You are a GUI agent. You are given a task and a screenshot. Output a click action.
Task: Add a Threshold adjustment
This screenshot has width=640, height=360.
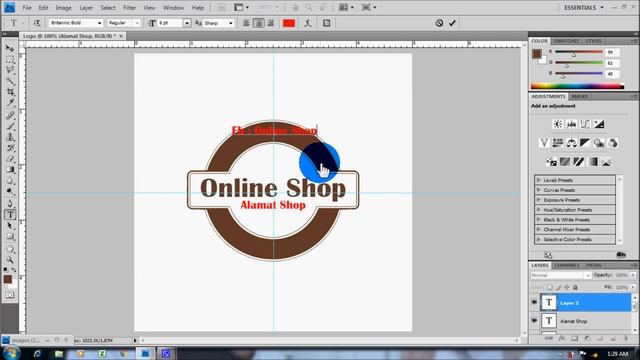tap(578, 162)
